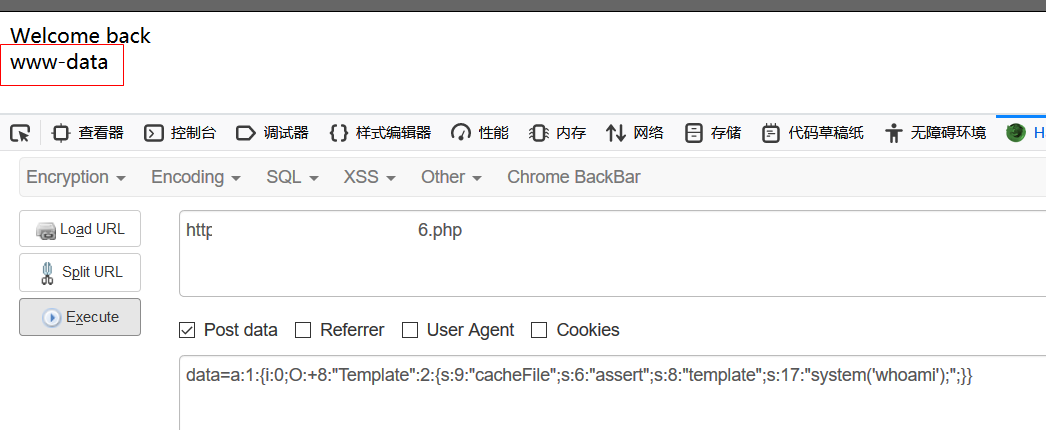Image resolution: width=1046 pixels, height=430 pixels.
Task: Open the Debugger (调试器) panel icon
Action: [x=246, y=133]
